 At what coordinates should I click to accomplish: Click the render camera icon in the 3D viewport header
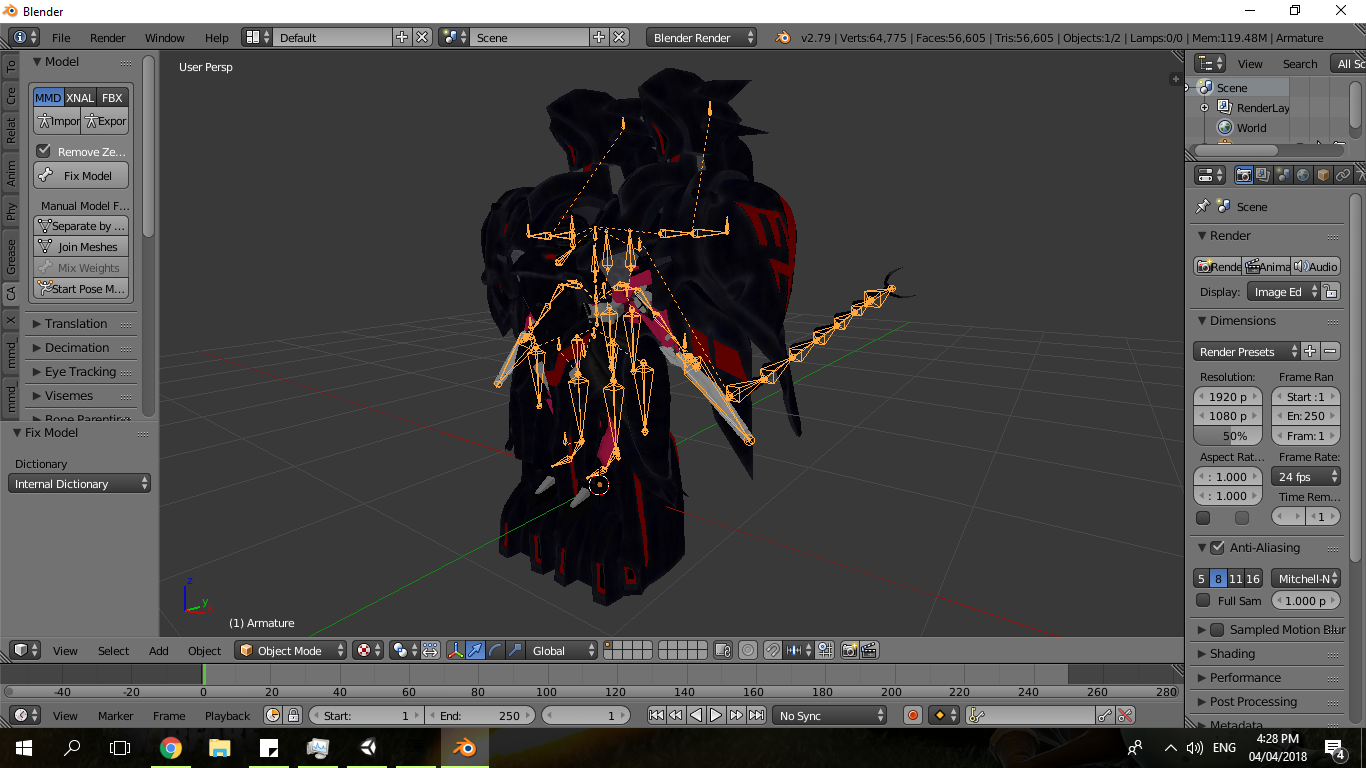[849, 650]
